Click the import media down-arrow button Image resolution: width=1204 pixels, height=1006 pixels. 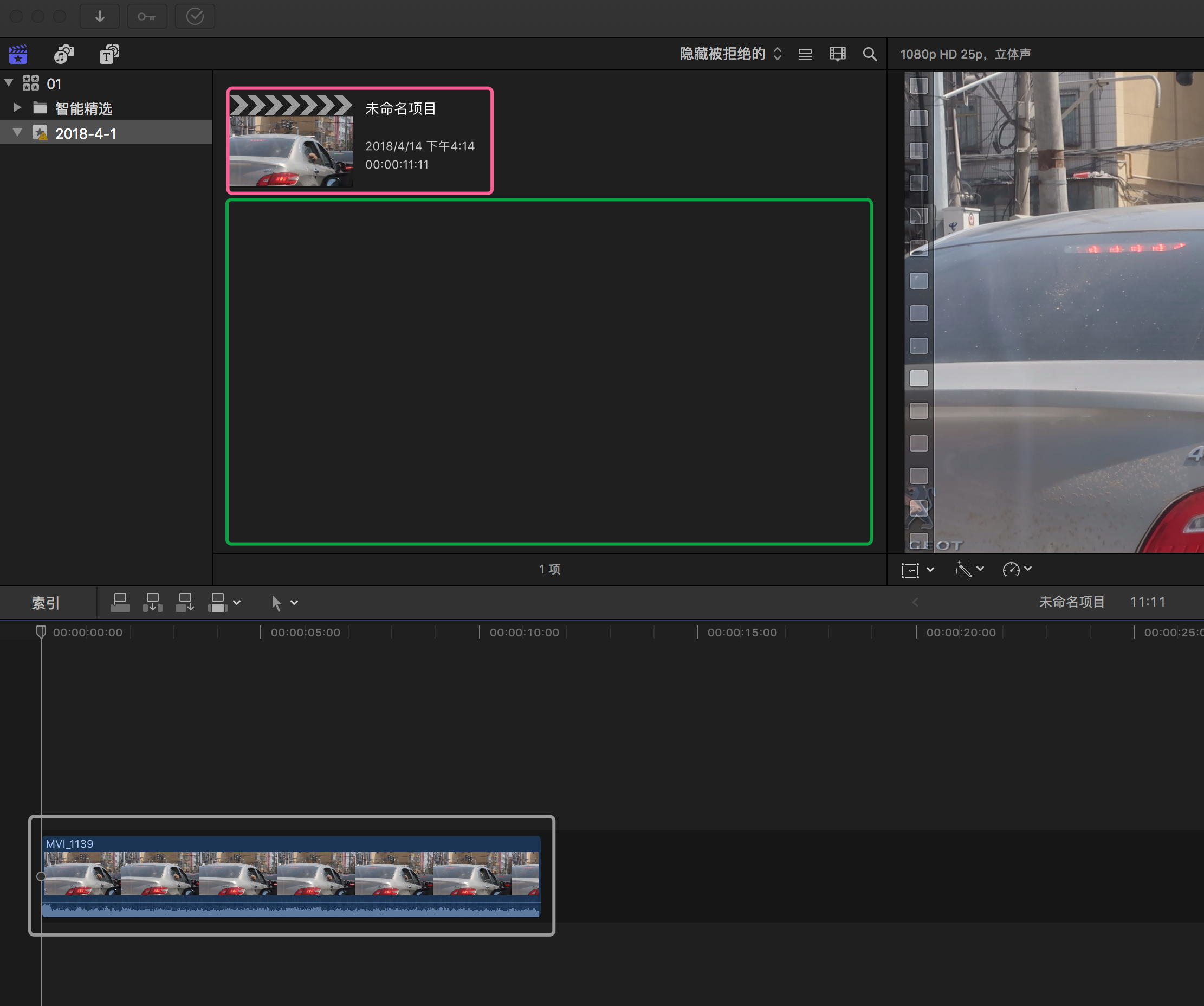click(100, 17)
